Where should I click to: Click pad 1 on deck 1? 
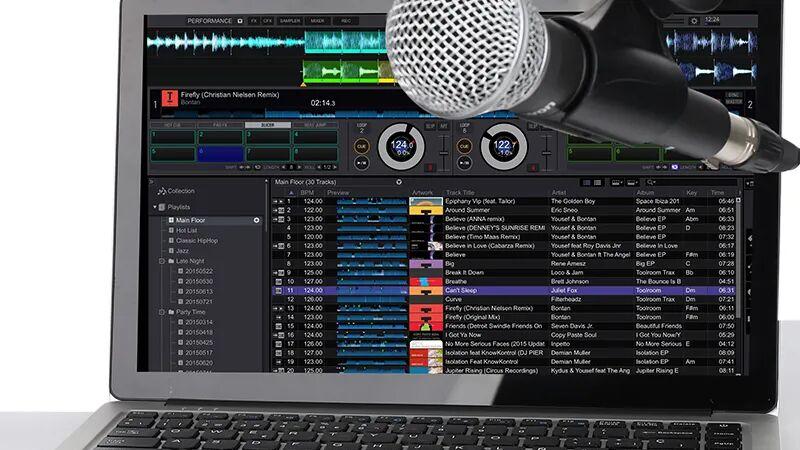pos(172,137)
